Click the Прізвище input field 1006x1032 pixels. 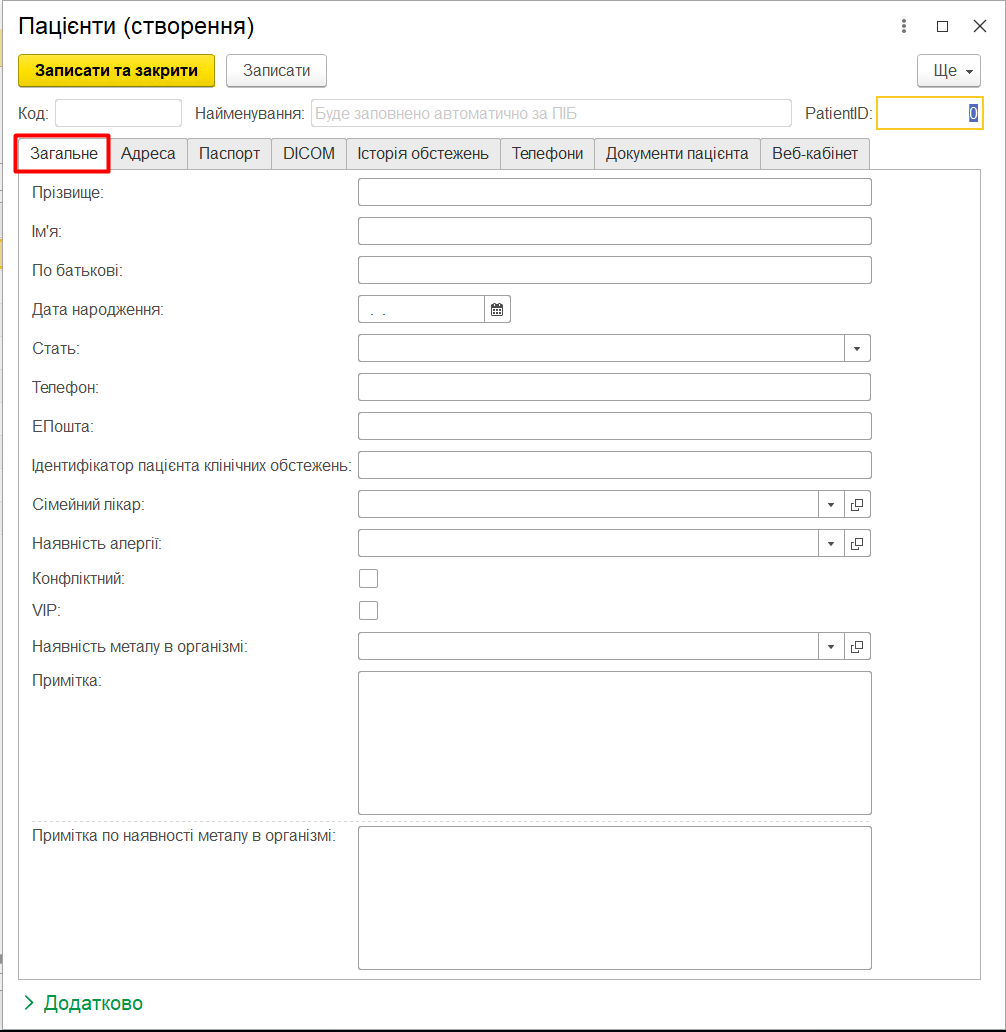(x=614, y=192)
